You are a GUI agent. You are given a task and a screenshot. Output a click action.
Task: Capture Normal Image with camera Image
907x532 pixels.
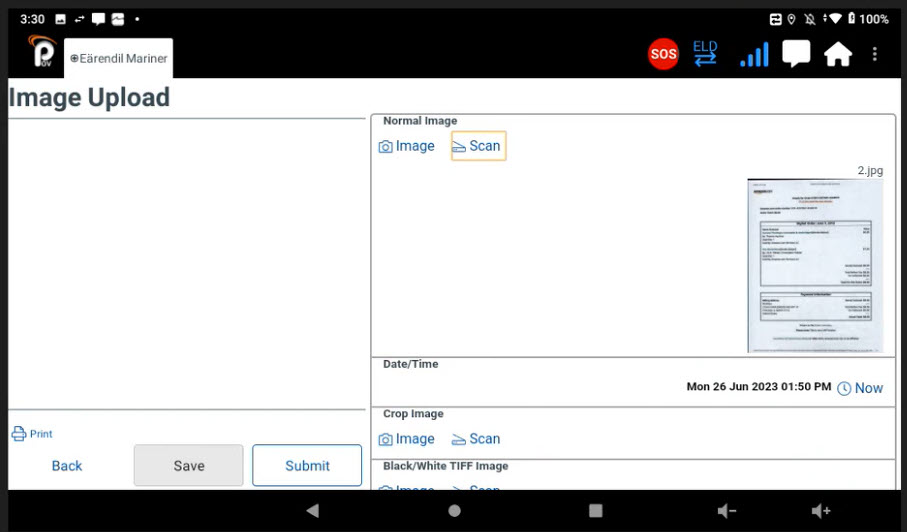click(407, 146)
